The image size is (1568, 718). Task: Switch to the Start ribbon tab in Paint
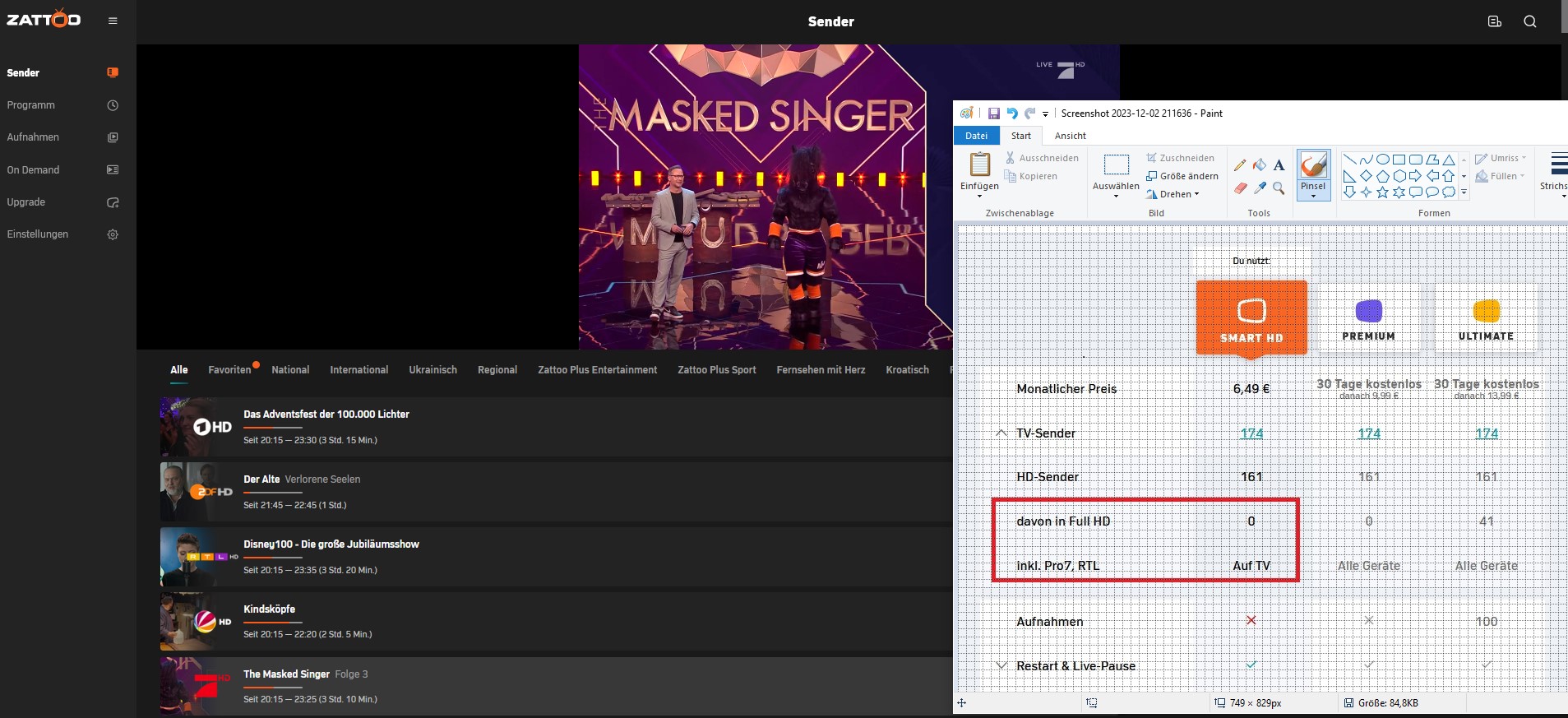coord(1021,136)
